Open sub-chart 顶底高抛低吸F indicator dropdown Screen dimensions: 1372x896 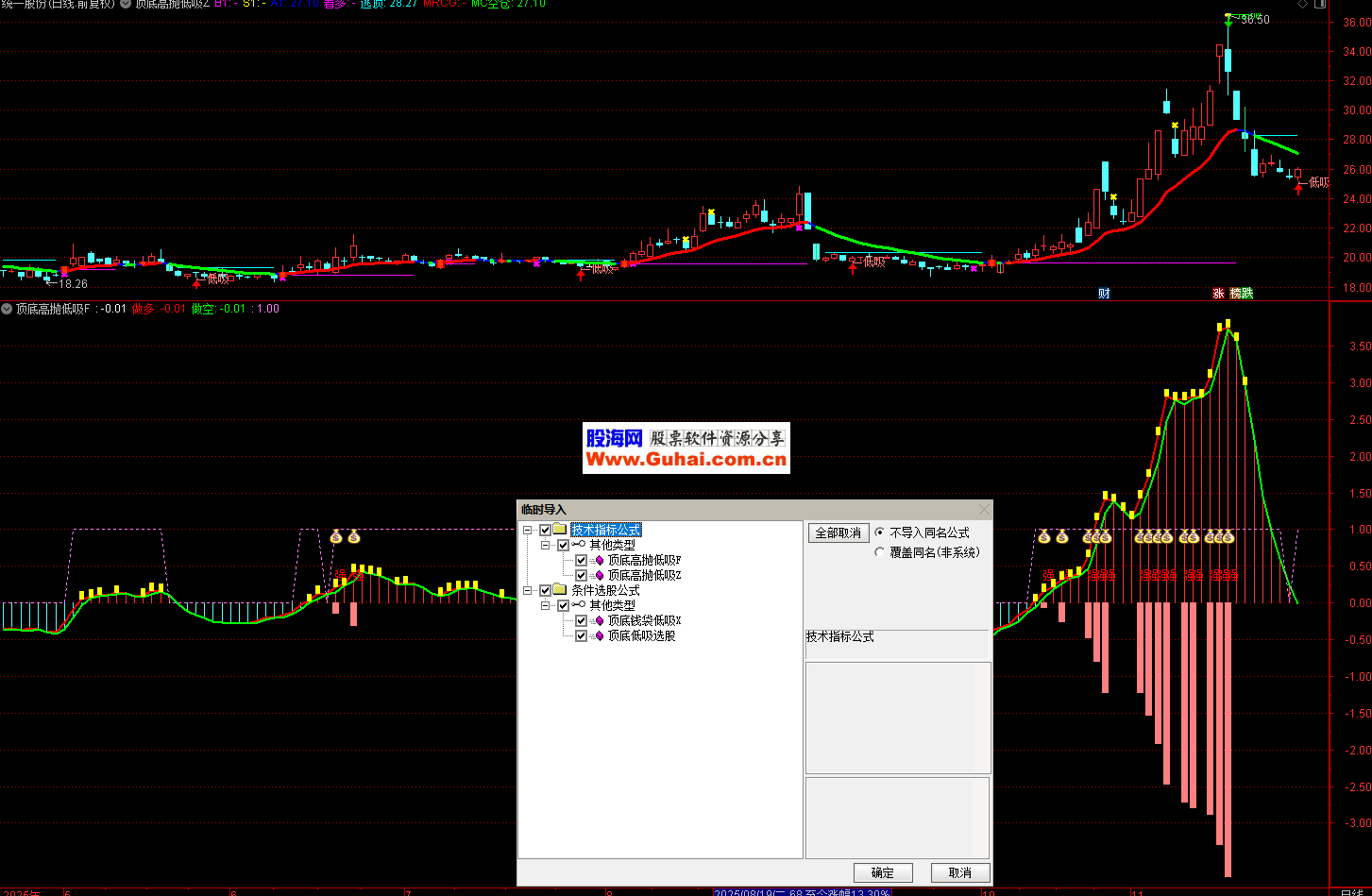7,309
